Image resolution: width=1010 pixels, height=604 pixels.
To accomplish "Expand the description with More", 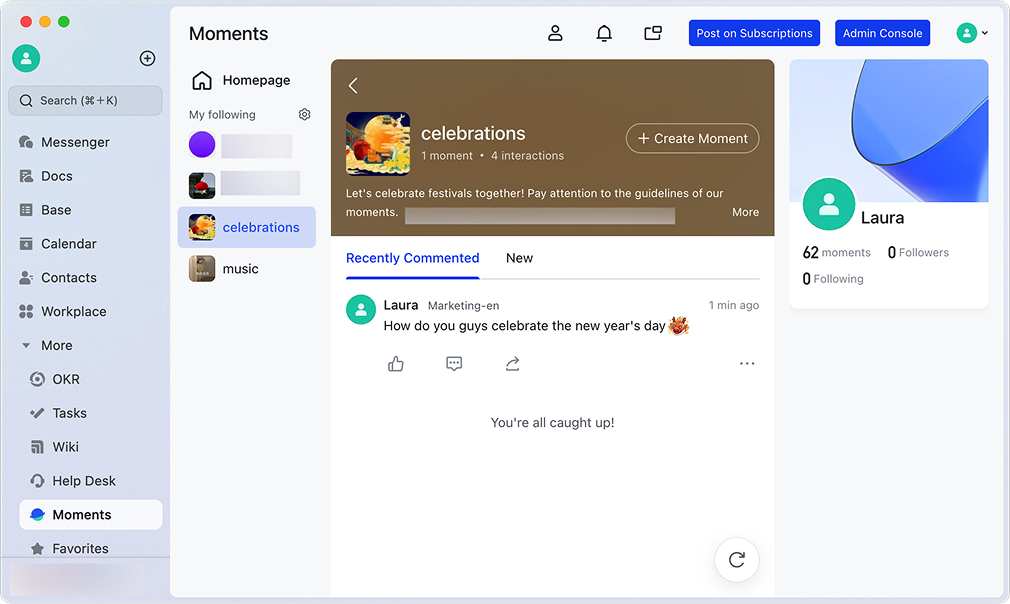I will [745, 212].
